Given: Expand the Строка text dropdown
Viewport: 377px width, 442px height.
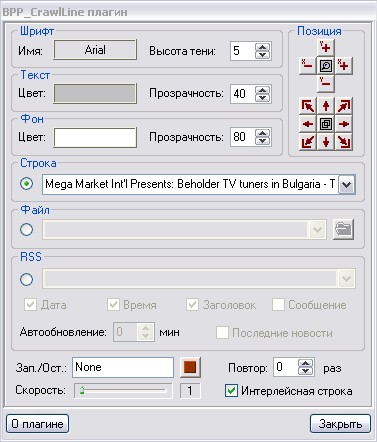Looking at the screenshot, I should click(x=347, y=184).
